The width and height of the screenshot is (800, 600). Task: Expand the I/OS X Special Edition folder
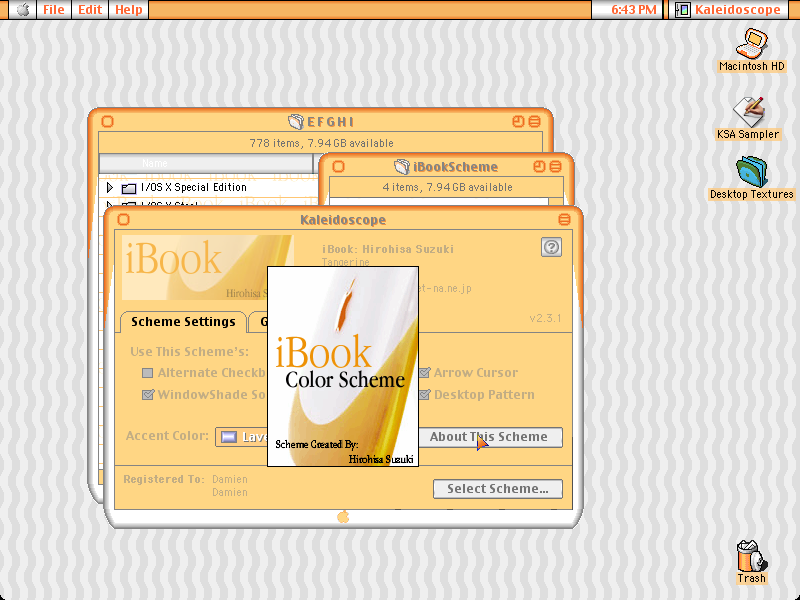point(110,188)
